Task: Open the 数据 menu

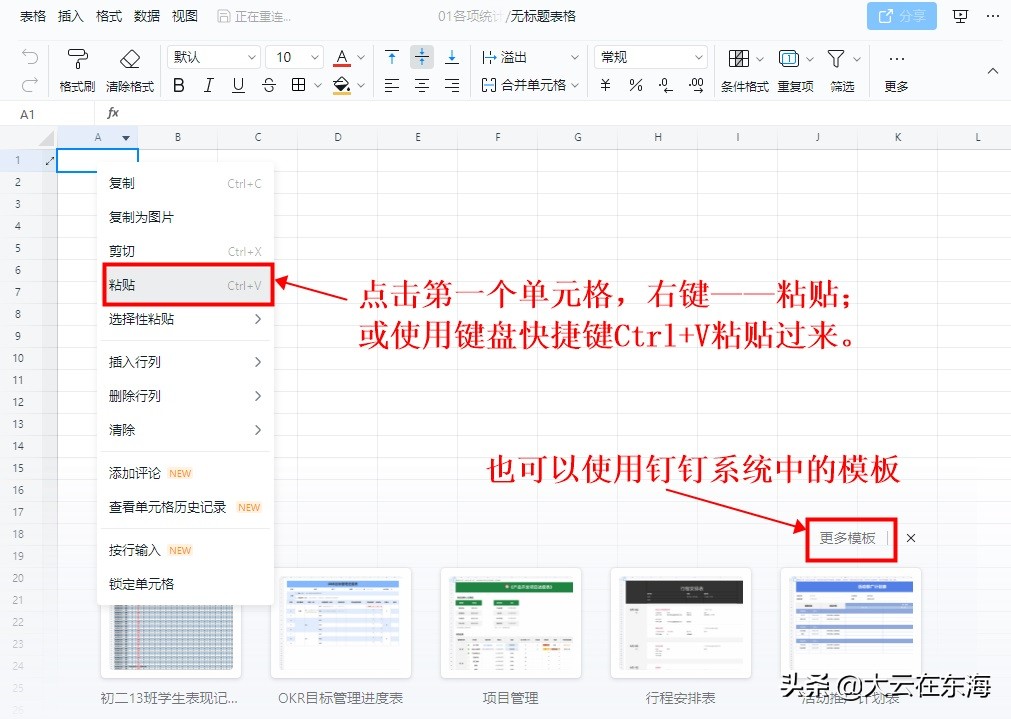Action: (147, 16)
